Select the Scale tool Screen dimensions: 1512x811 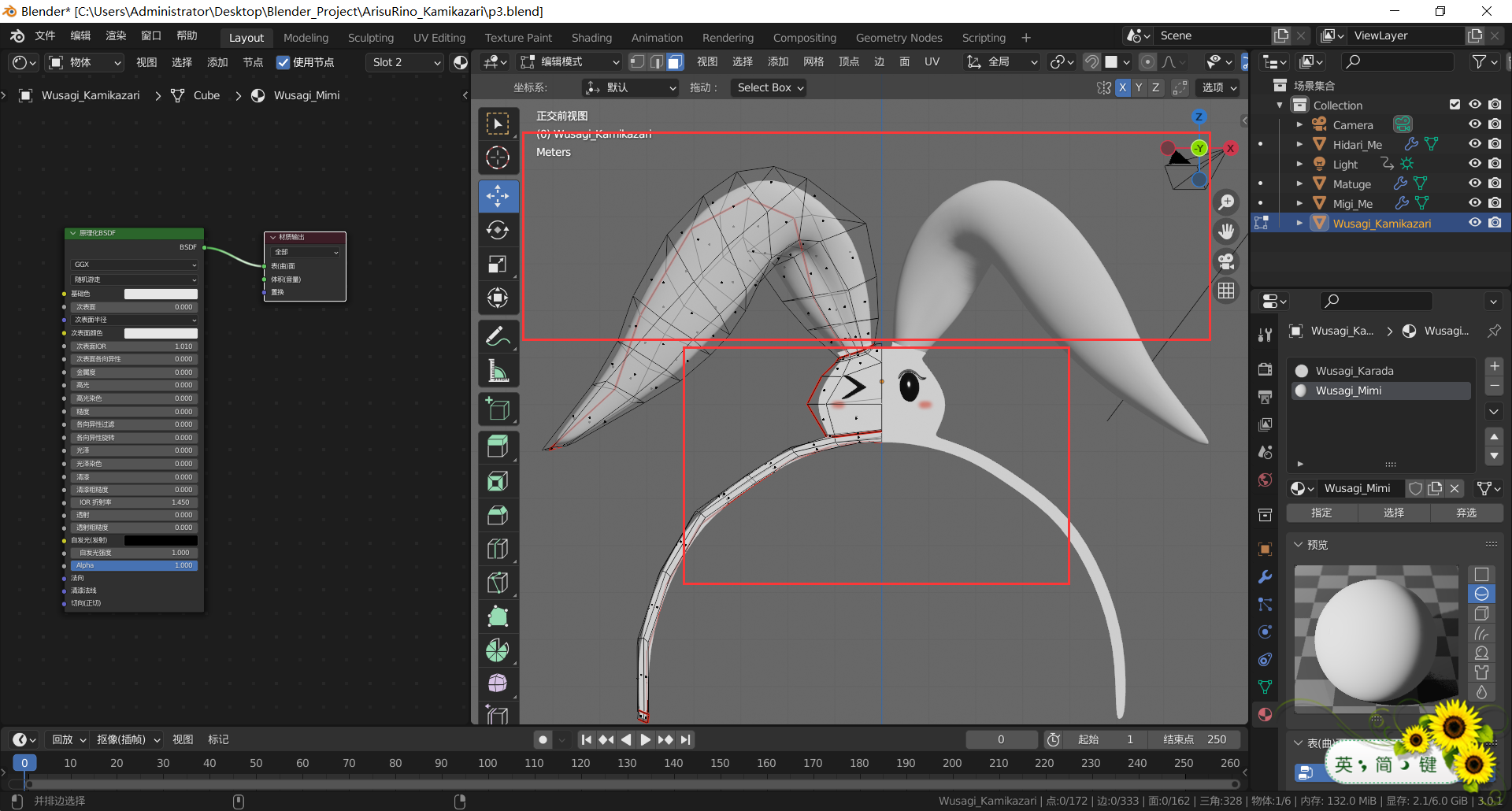[x=498, y=264]
